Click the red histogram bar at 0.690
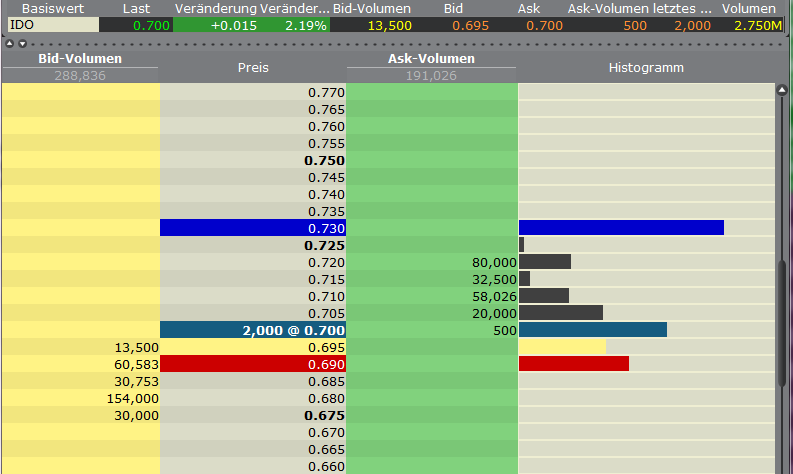 [574, 364]
